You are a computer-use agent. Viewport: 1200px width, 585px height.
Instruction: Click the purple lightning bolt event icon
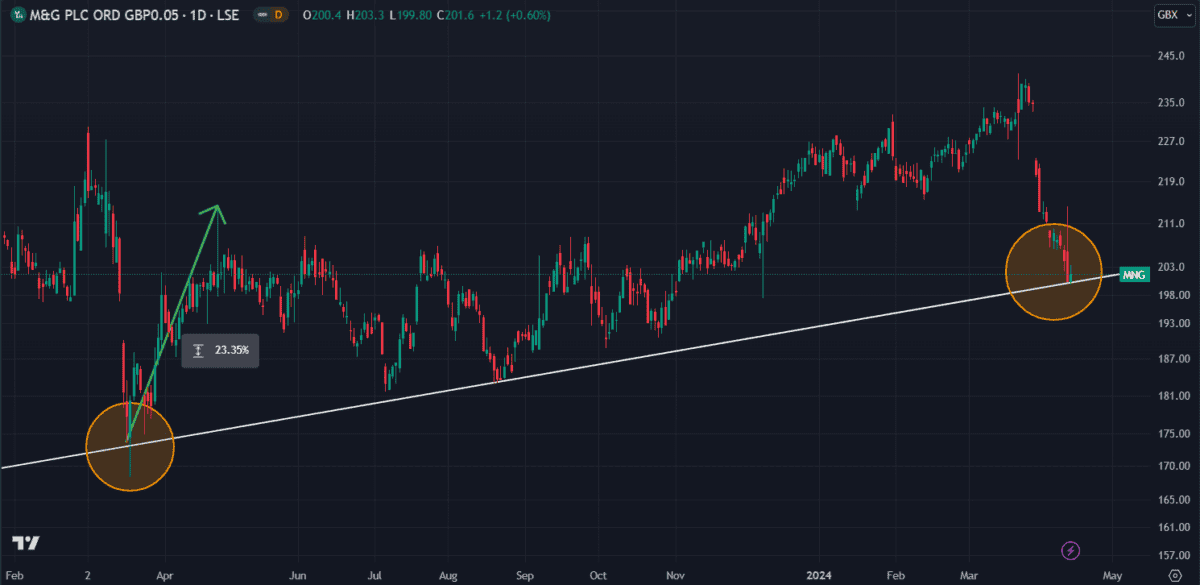[1071, 550]
